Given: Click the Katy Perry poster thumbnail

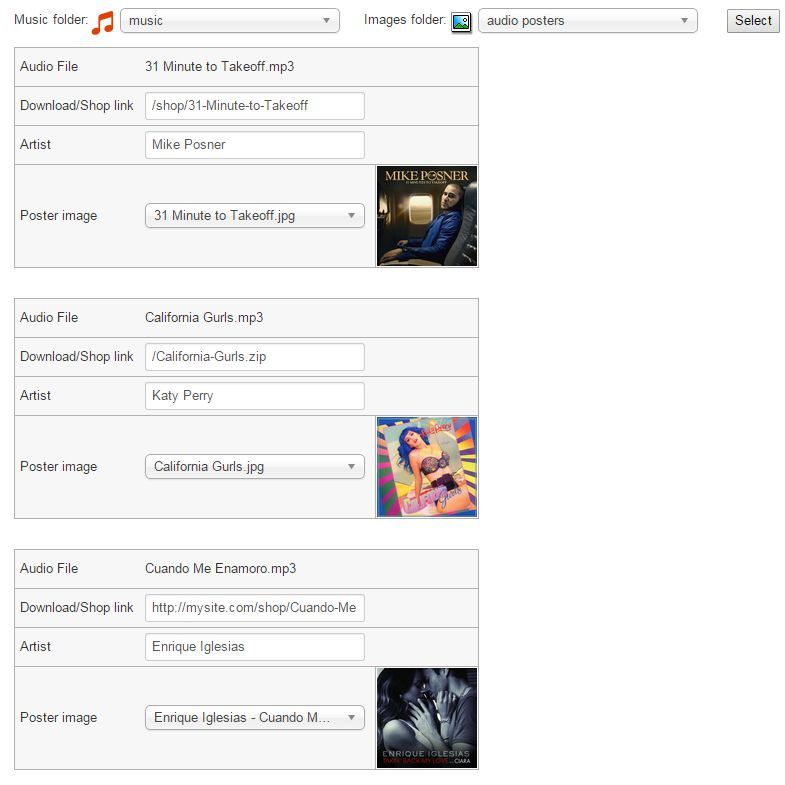Looking at the screenshot, I should click(427, 467).
